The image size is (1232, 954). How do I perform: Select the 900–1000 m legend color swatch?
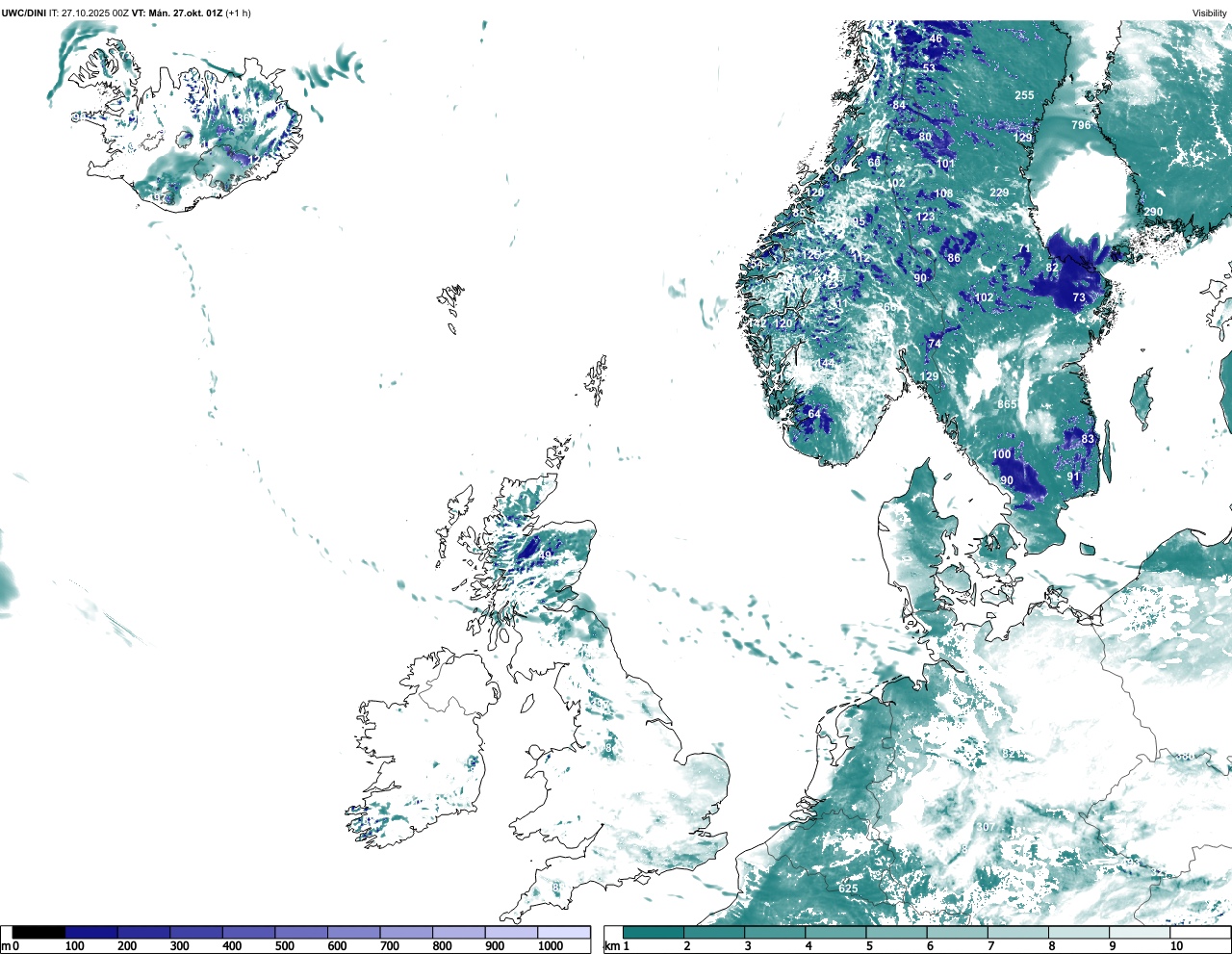[x=511, y=932]
